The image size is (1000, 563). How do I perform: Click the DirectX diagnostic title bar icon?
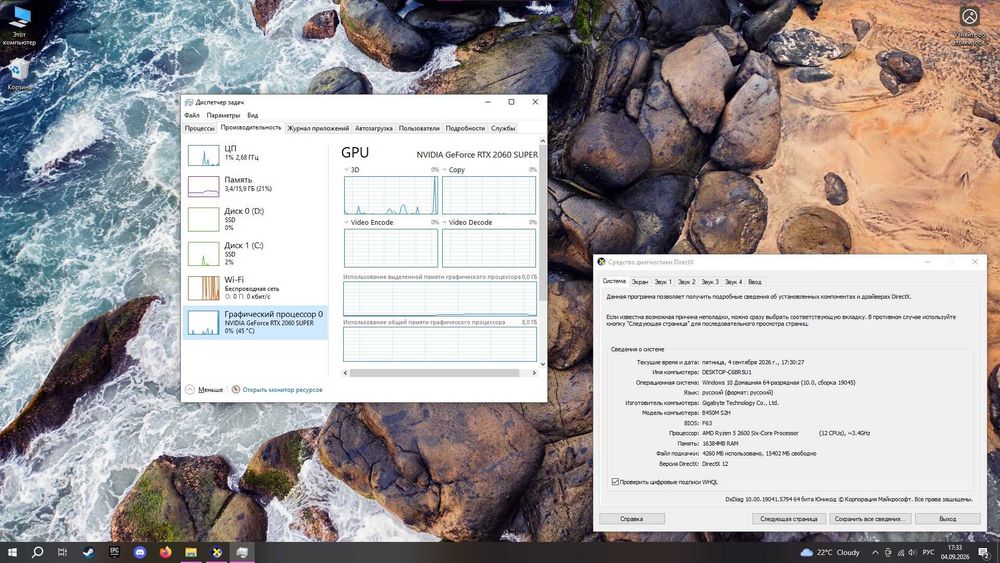point(601,262)
